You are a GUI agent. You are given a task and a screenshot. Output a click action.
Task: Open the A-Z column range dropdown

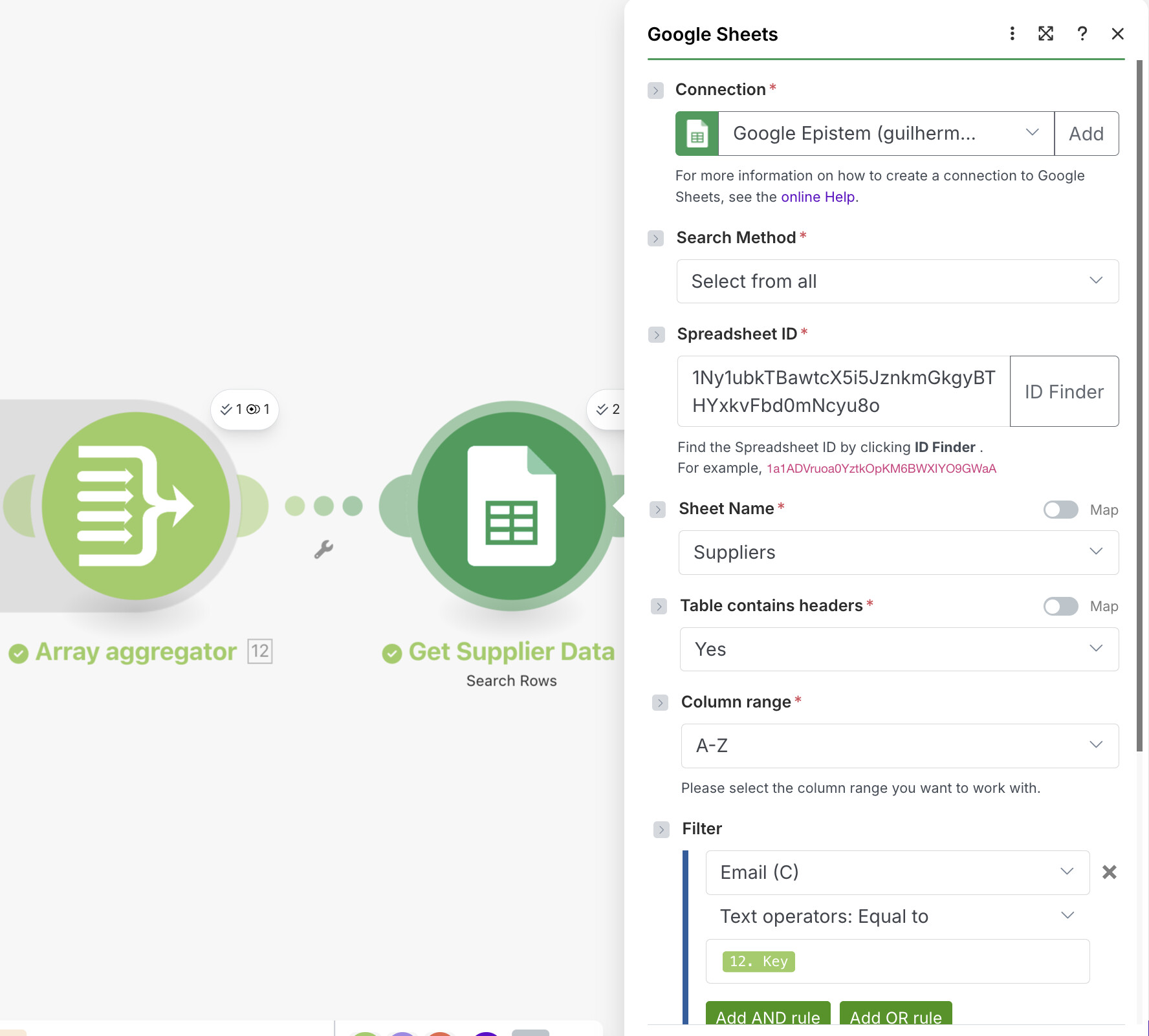[x=900, y=746]
